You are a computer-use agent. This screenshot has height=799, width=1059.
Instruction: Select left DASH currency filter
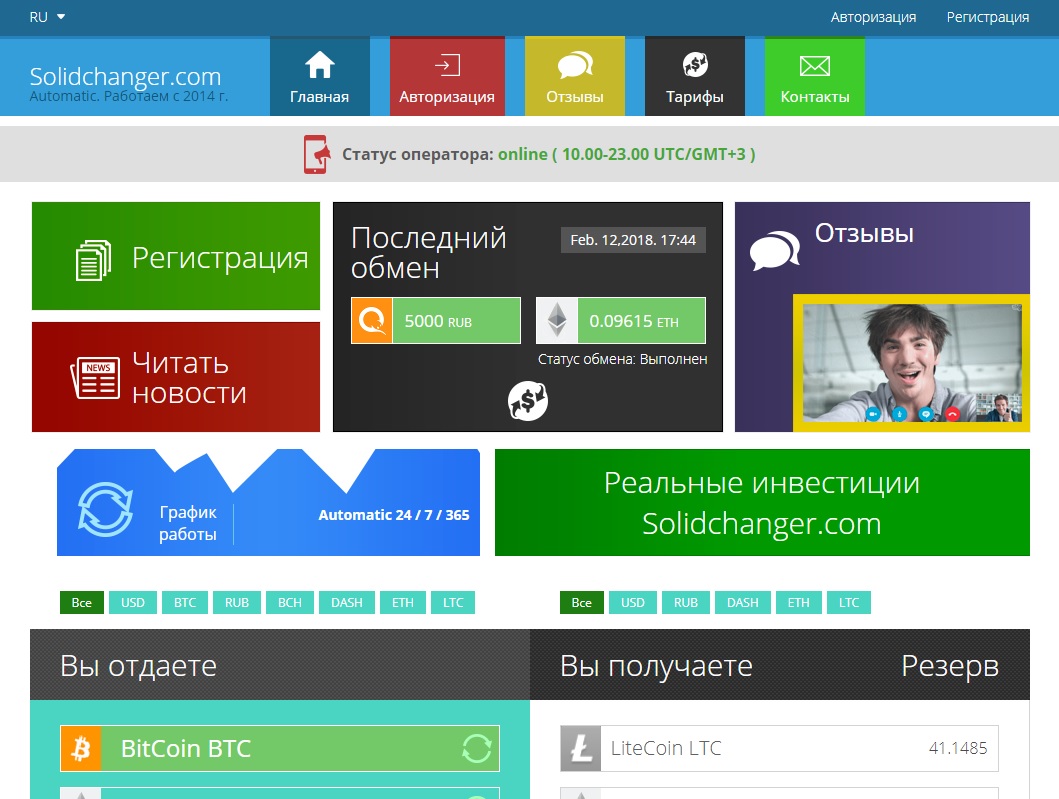click(x=346, y=602)
